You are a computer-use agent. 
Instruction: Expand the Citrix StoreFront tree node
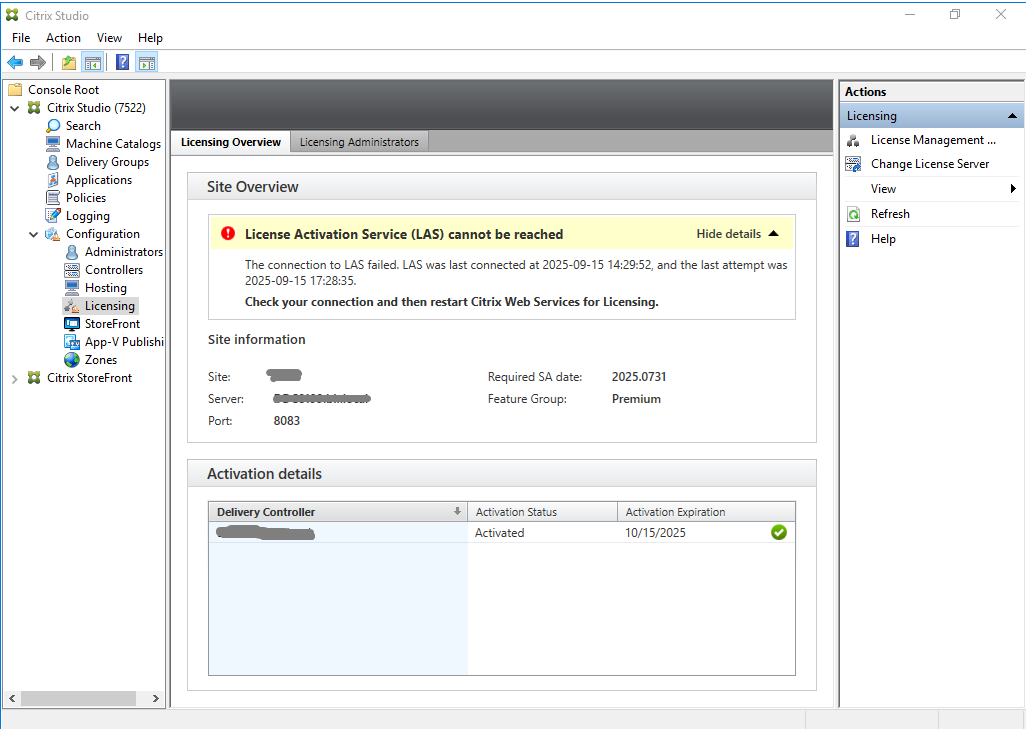(x=14, y=378)
